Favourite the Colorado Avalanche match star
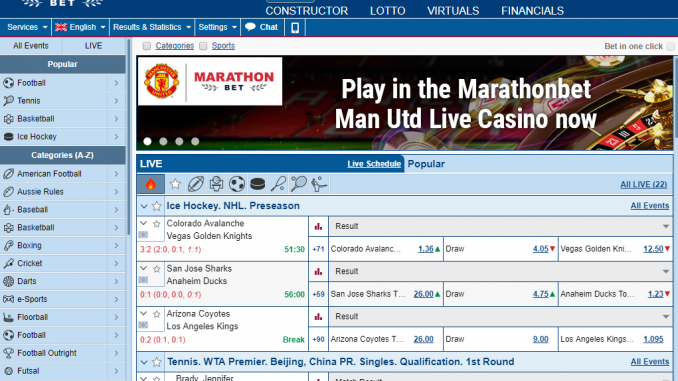This screenshot has width=678, height=381. tap(157, 224)
